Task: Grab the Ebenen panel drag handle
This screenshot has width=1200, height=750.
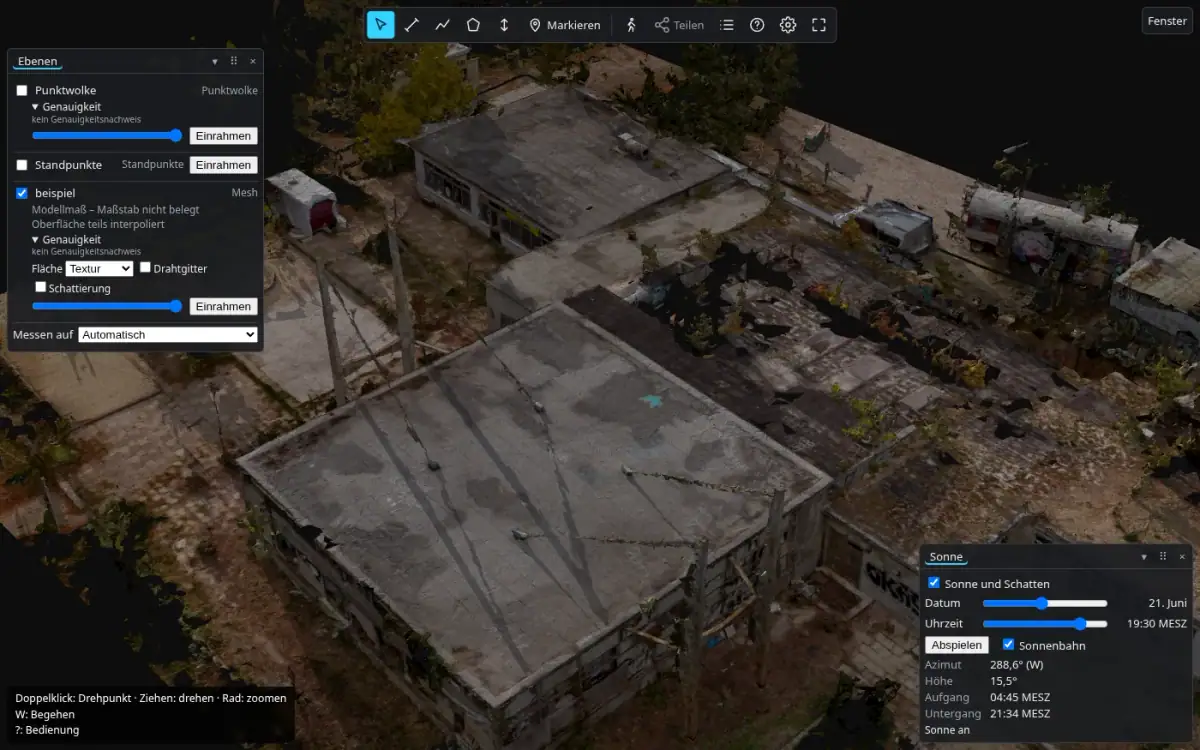Action: [x=234, y=61]
